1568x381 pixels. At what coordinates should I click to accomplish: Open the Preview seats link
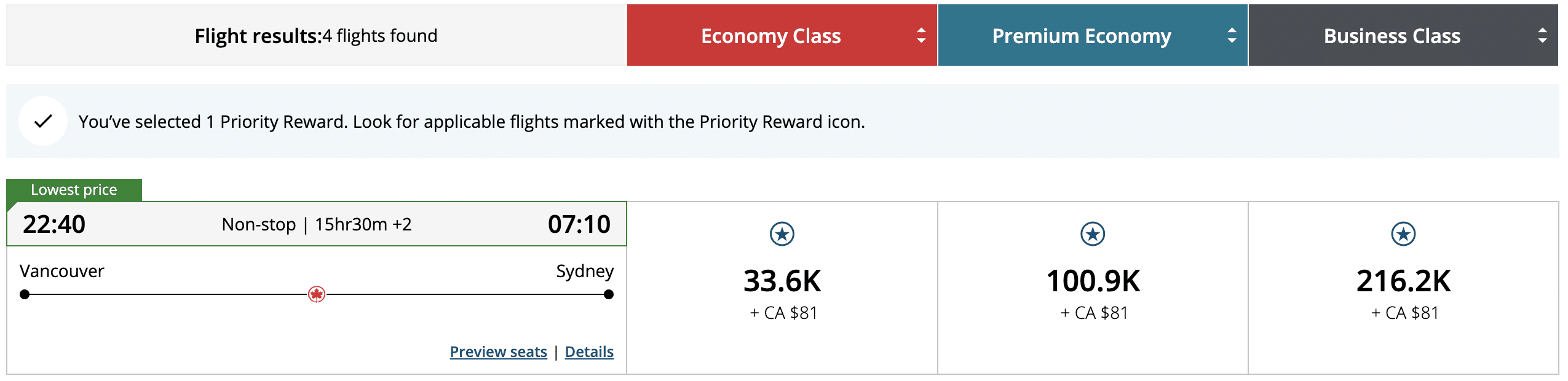tap(498, 352)
